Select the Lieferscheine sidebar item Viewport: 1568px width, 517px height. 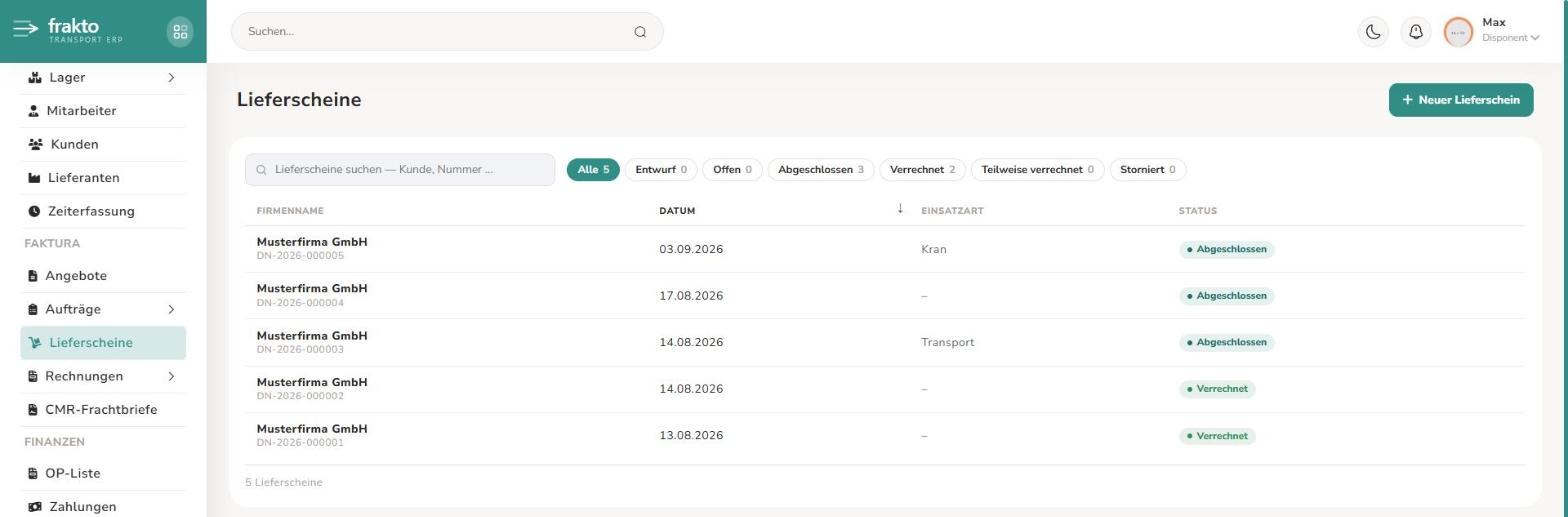(x=103, y=343)
